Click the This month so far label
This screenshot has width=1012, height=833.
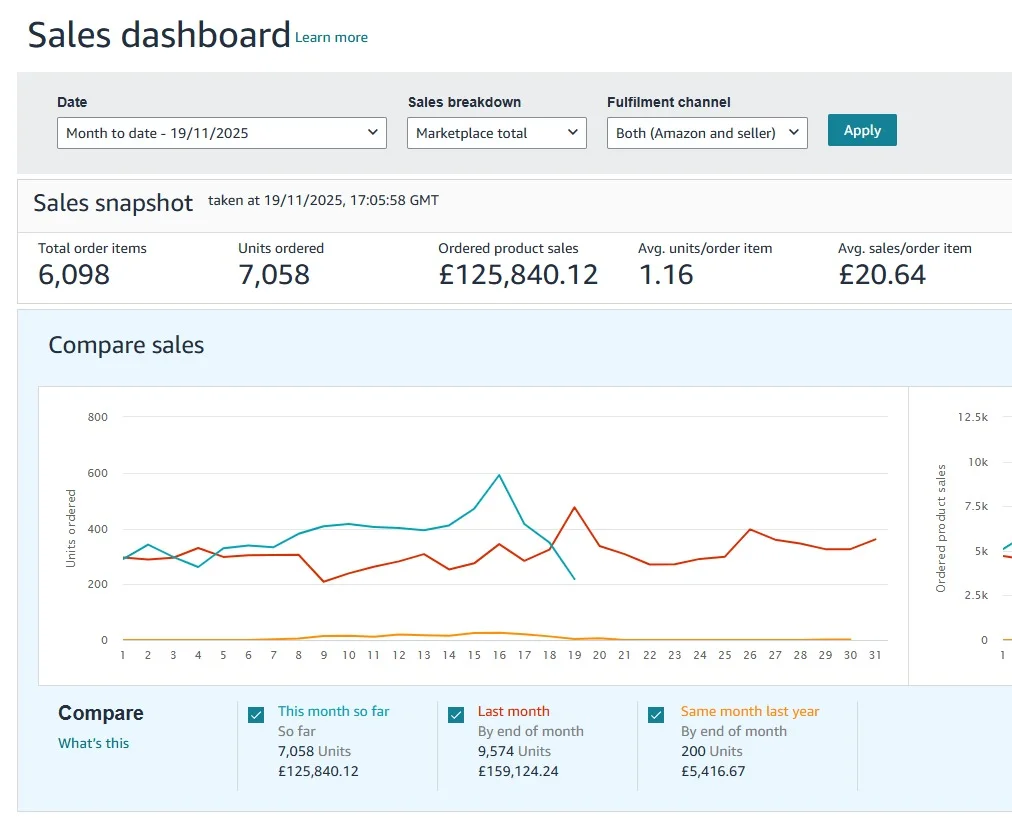point(334,711)
